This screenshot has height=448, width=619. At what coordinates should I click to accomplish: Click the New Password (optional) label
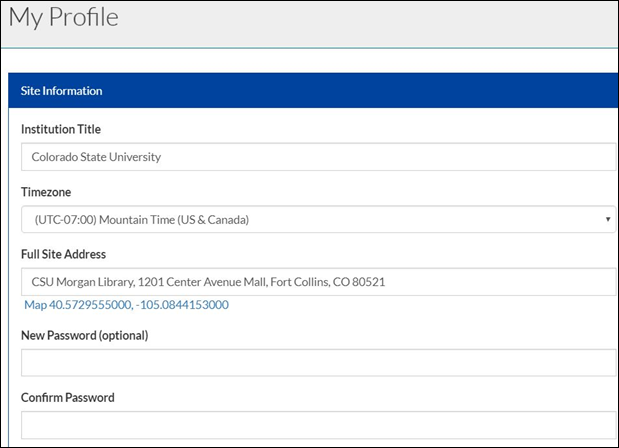84,335
